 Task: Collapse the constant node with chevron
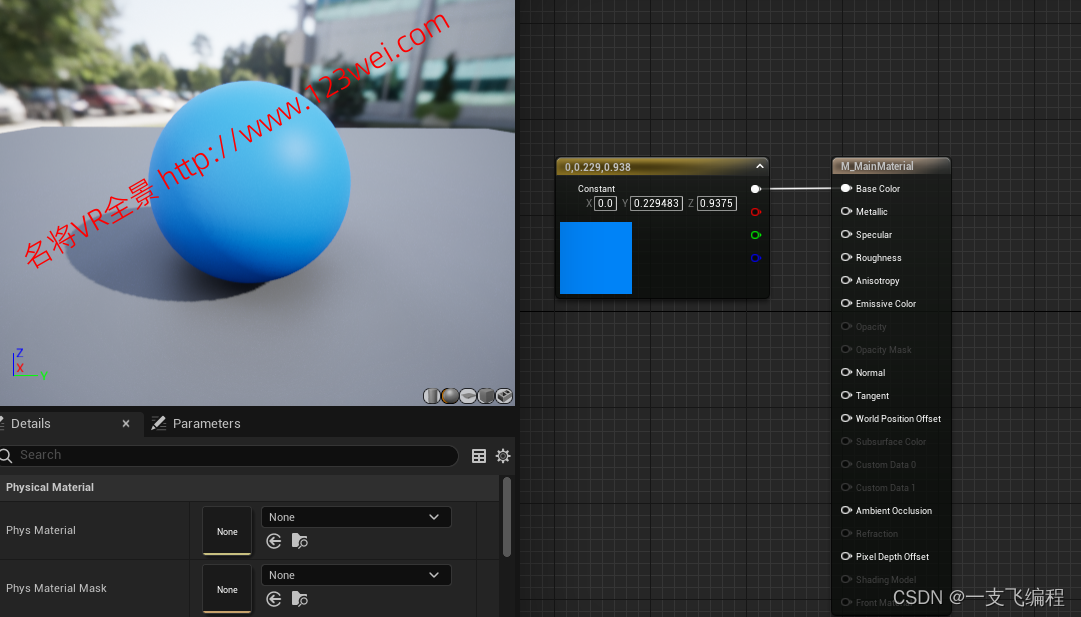tap(759, 167)
